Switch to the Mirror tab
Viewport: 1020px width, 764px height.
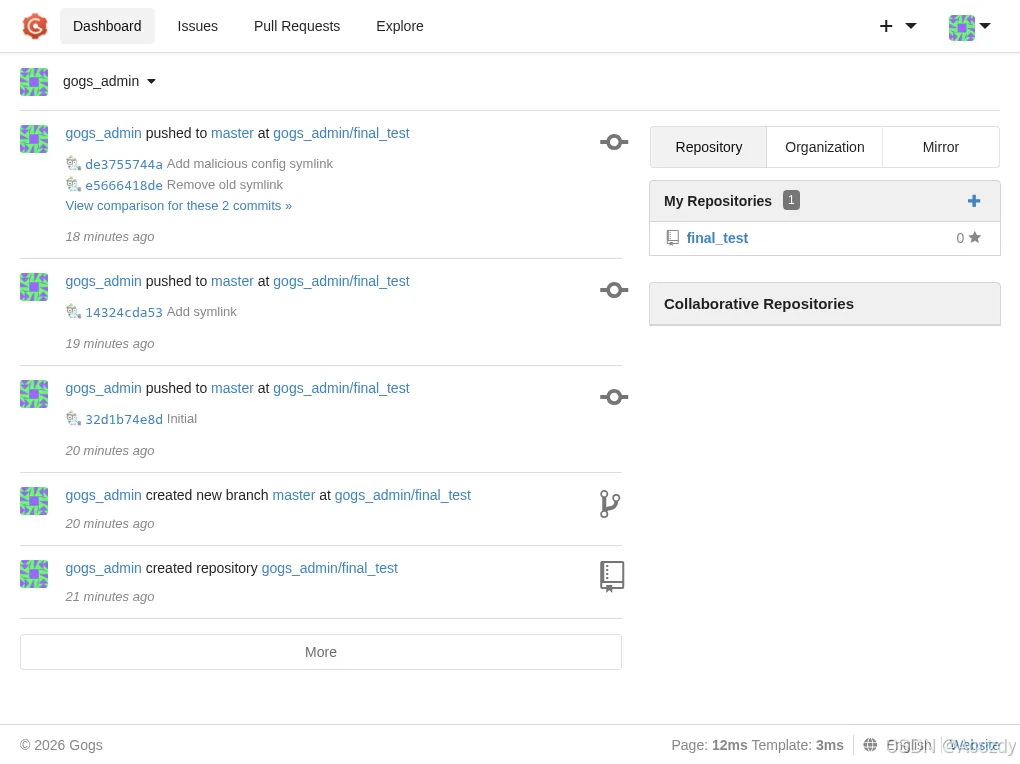(x=940, y=147)
